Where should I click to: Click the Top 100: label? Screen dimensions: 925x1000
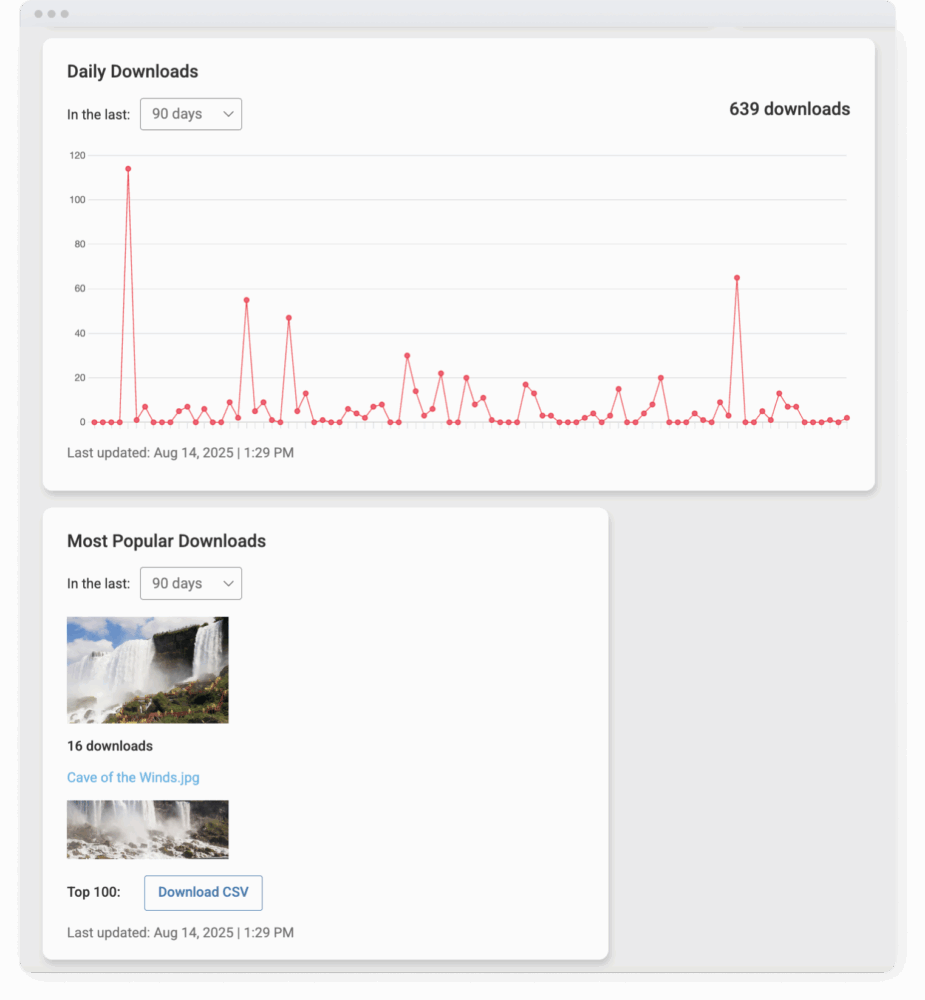tap(94, 892)
